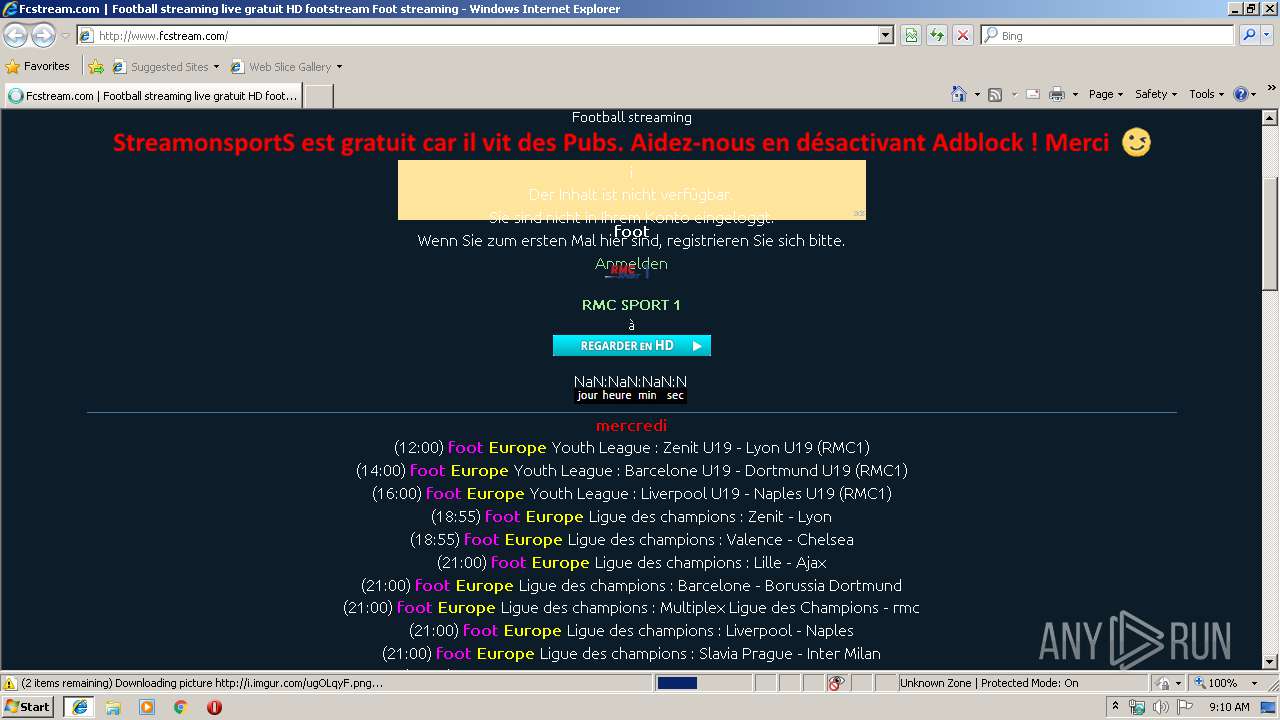1280x720 pixels.
Task: Open the Windows Start menu
Action: click(x=27, y=707)
